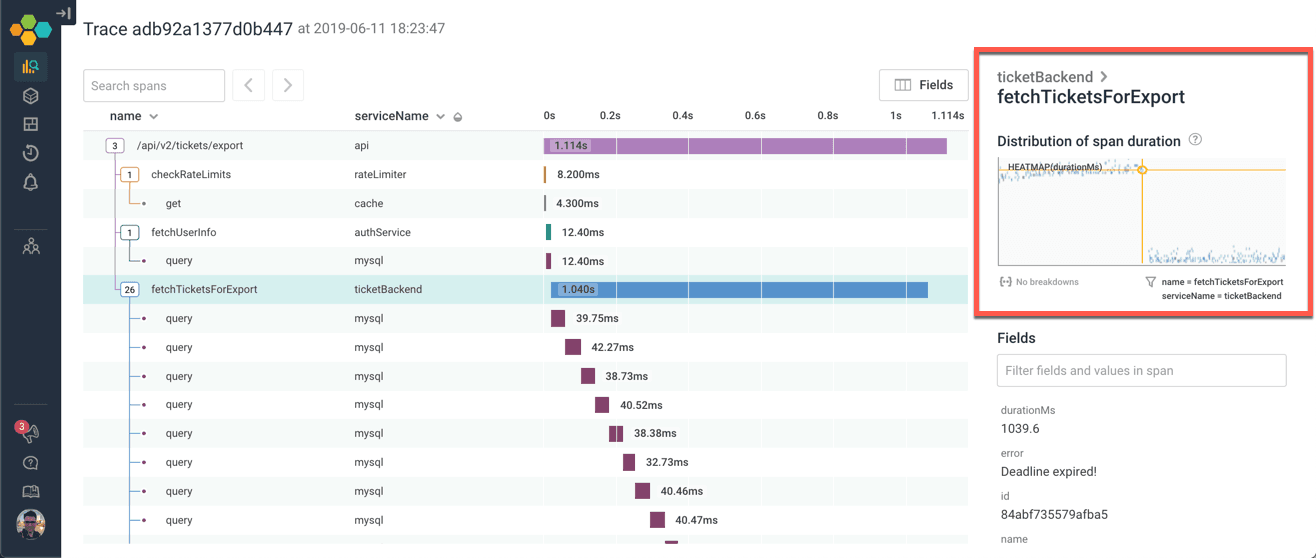Open the Team members icon in sidebar
Image resolution: width=1316 pixels, height=558 pixels.
(30, 246)
